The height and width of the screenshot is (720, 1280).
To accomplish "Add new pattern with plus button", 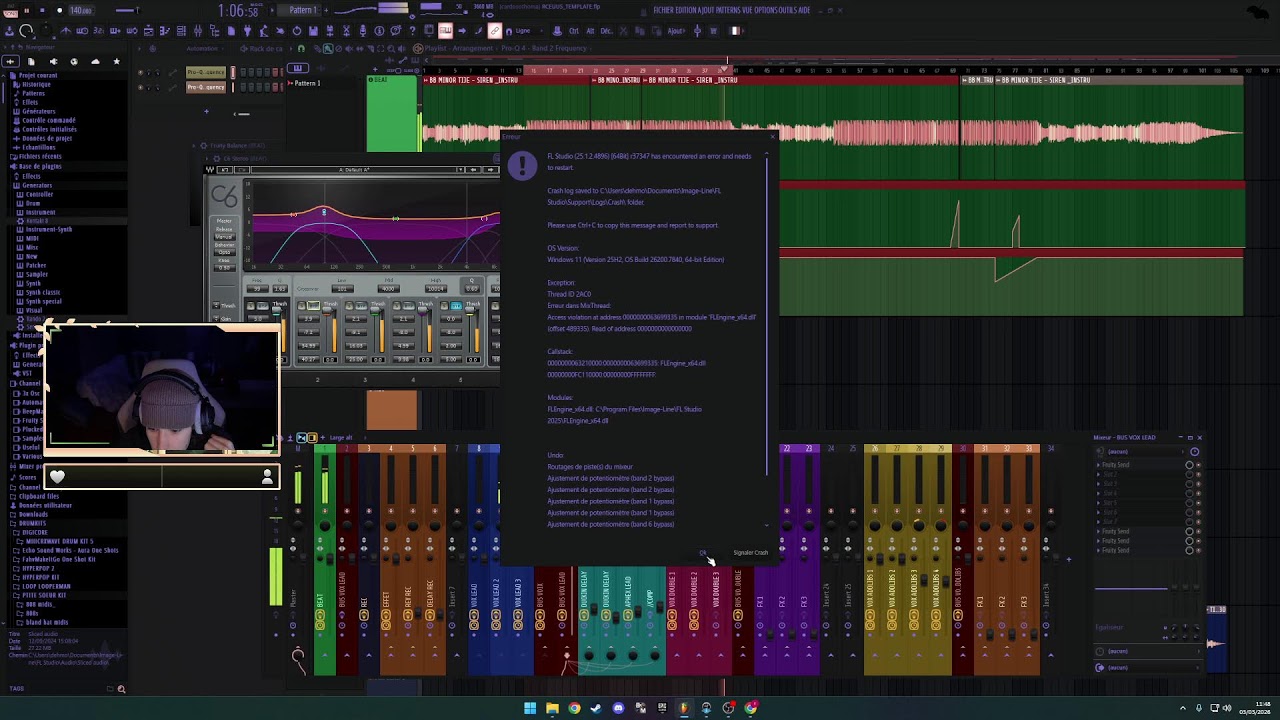I will point(328,10).
